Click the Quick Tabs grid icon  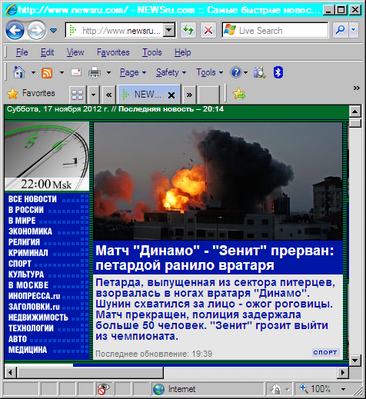coord(77,95)
